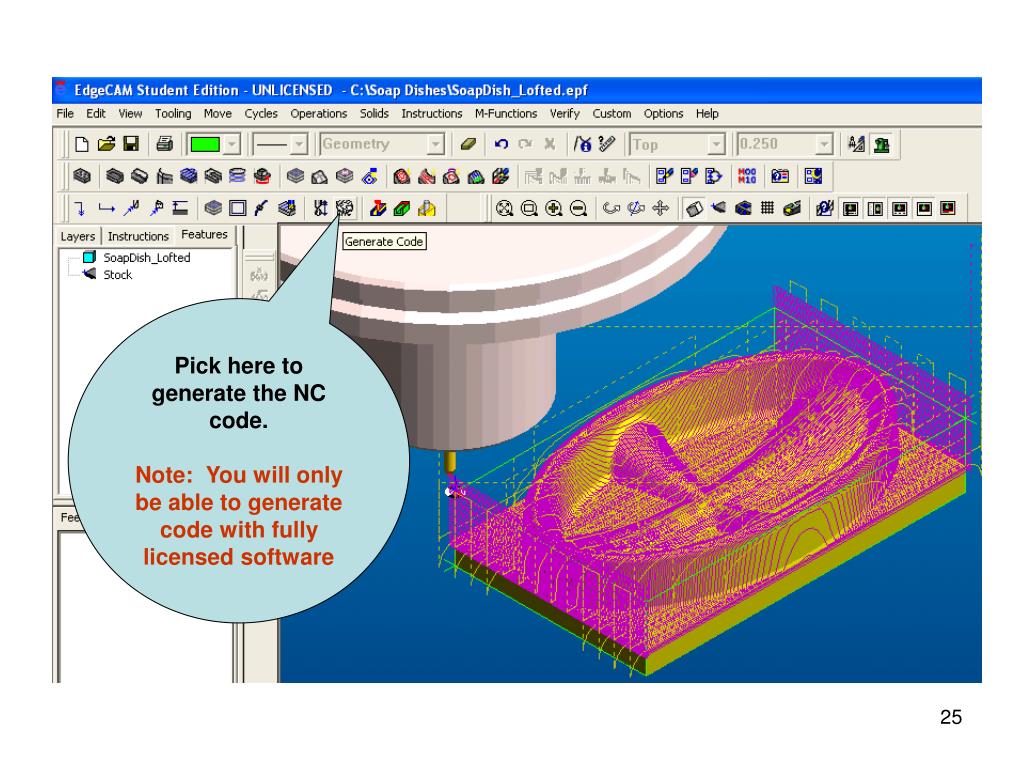
Task: Select the measure ruler query icon
Action: (607, 144)
